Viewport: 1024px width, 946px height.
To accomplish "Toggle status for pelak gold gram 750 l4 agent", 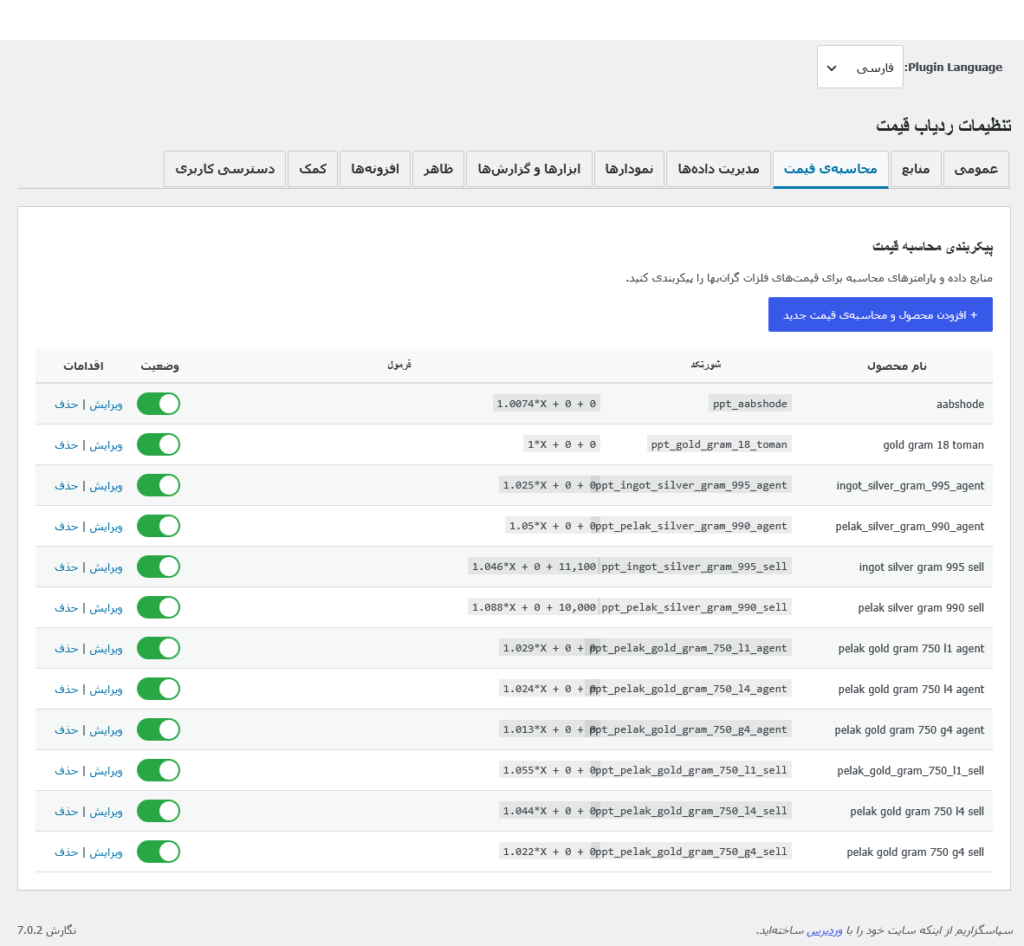I will [158, 689].
